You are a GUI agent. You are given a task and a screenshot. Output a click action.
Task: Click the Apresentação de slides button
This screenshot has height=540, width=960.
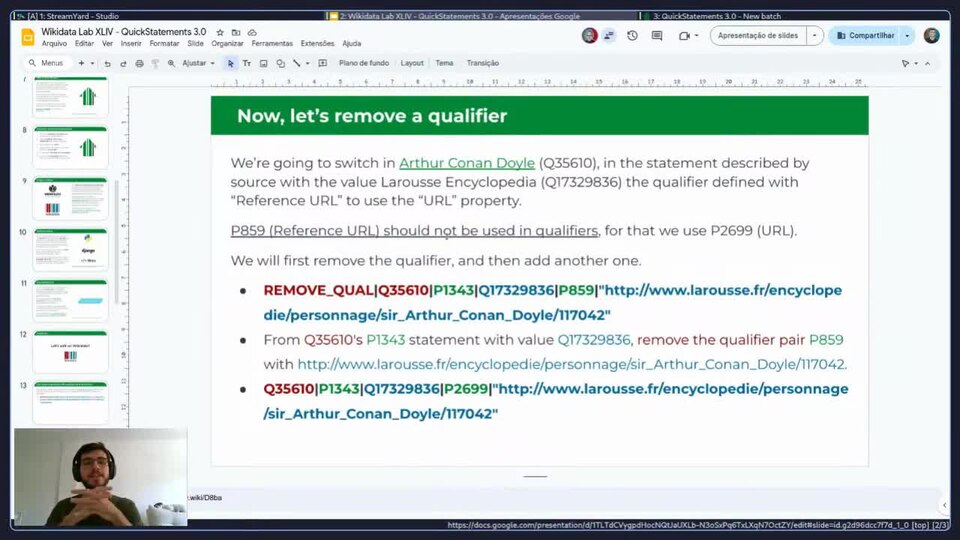pyautogui.click(x=758, y=36)
